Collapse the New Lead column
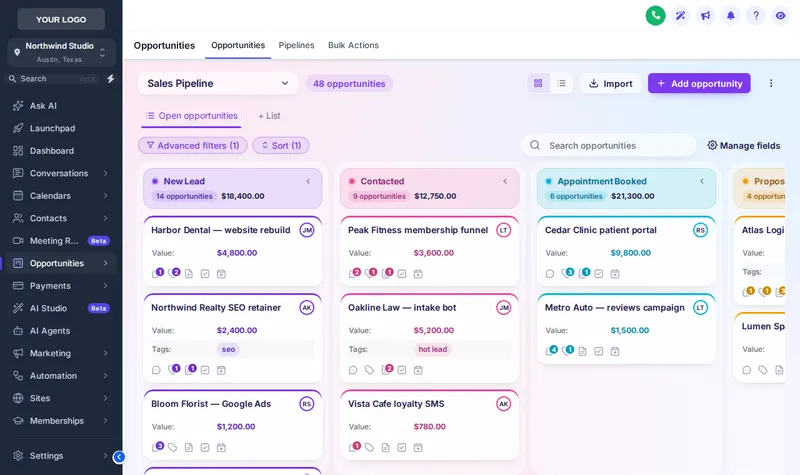800x475 pixels. pos(308,181)
